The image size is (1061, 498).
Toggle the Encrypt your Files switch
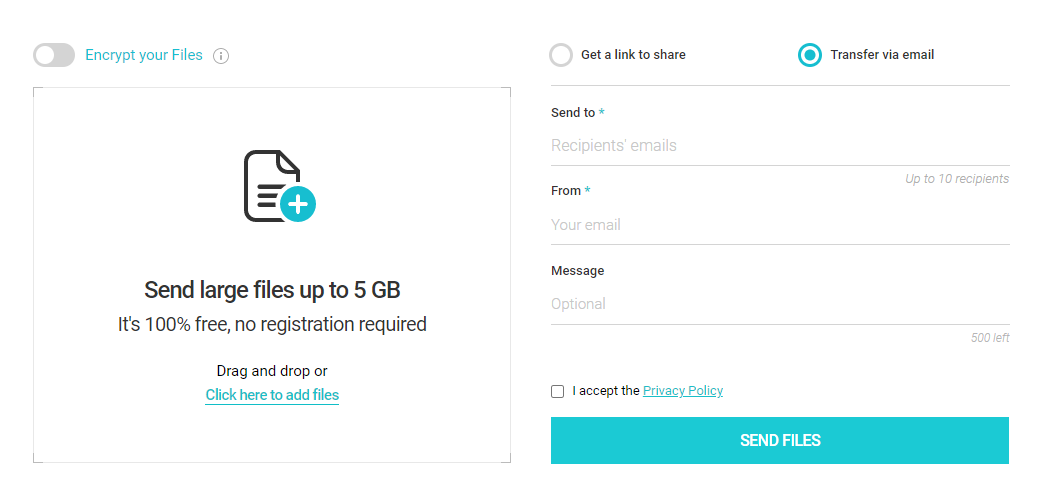[53, 55]
